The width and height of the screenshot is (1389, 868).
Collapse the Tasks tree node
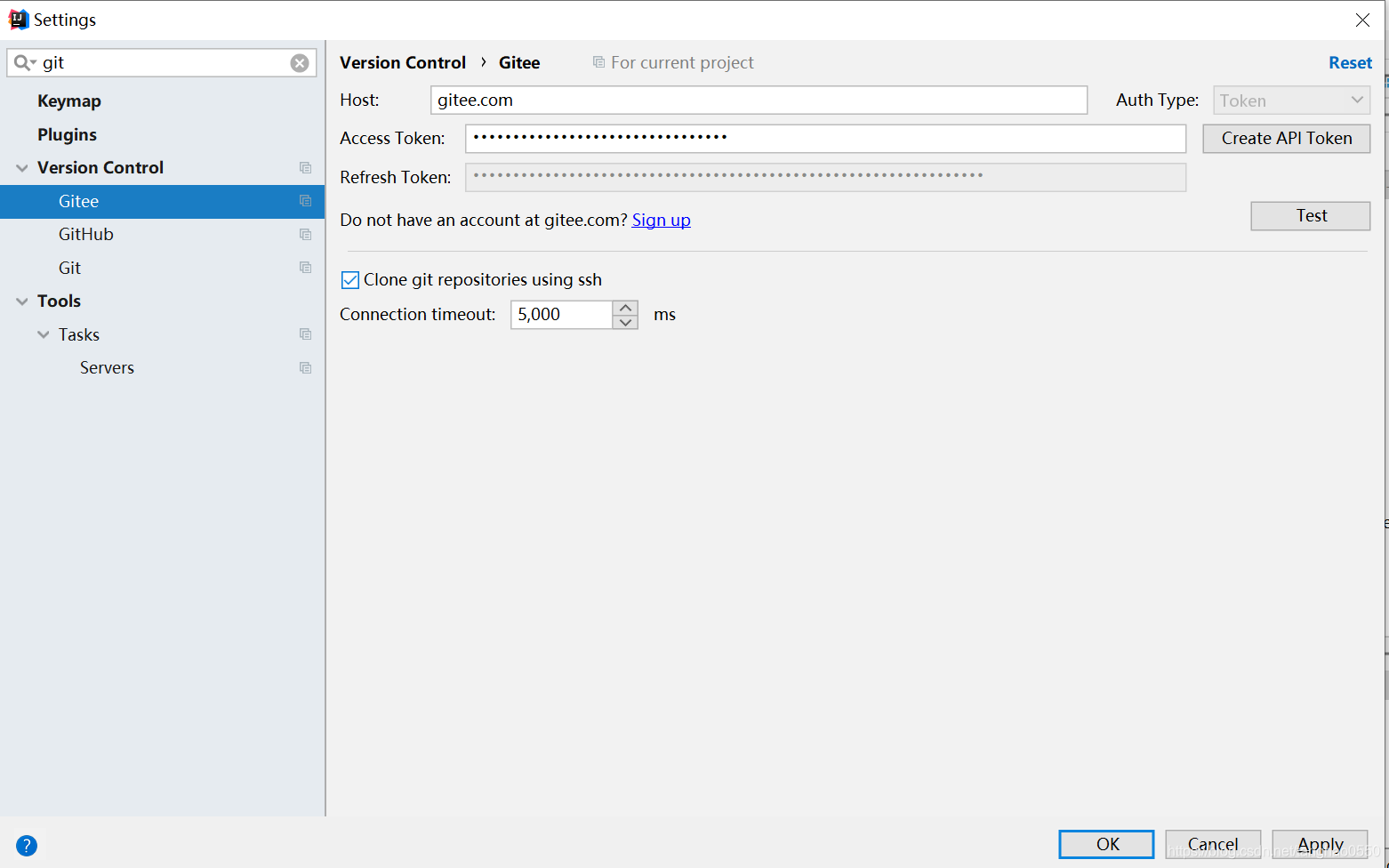tap(44, 334)
